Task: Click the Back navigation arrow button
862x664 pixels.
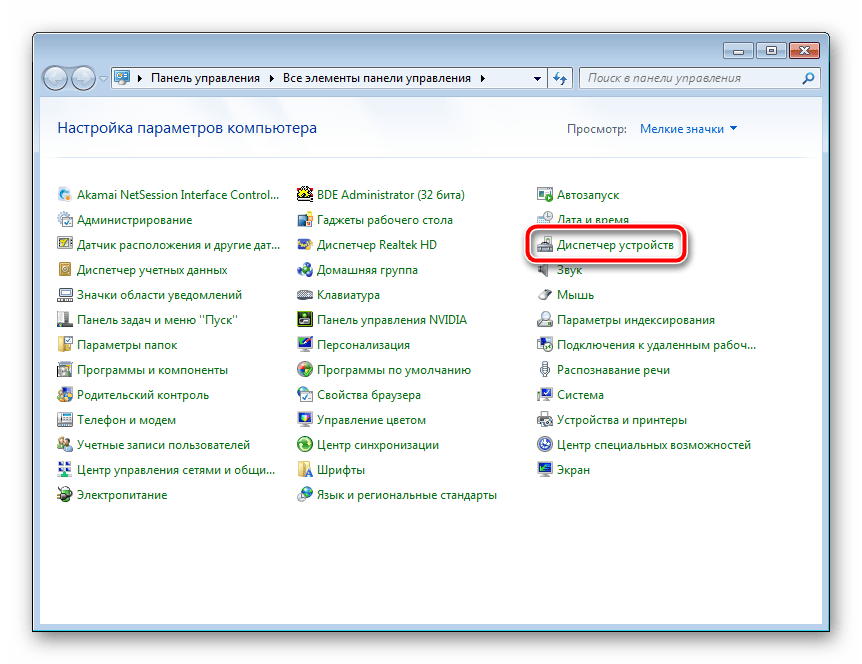Action: pyautogui.click(x=56, y=78)
